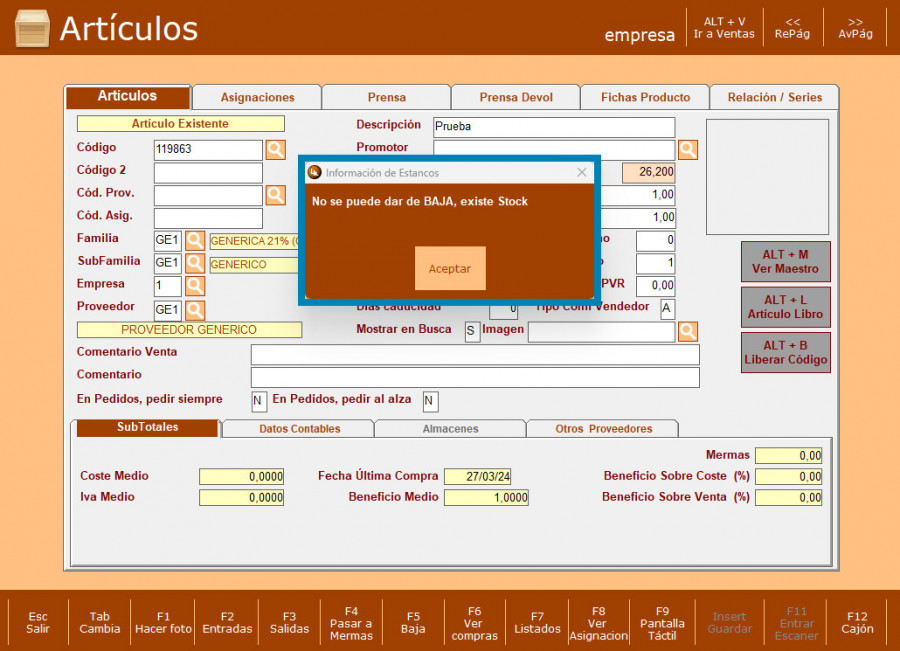The height and width of the screenshot is (651, 900).
Task: Click the ALT + M Ver Maestro button
Action: (785, 262)
